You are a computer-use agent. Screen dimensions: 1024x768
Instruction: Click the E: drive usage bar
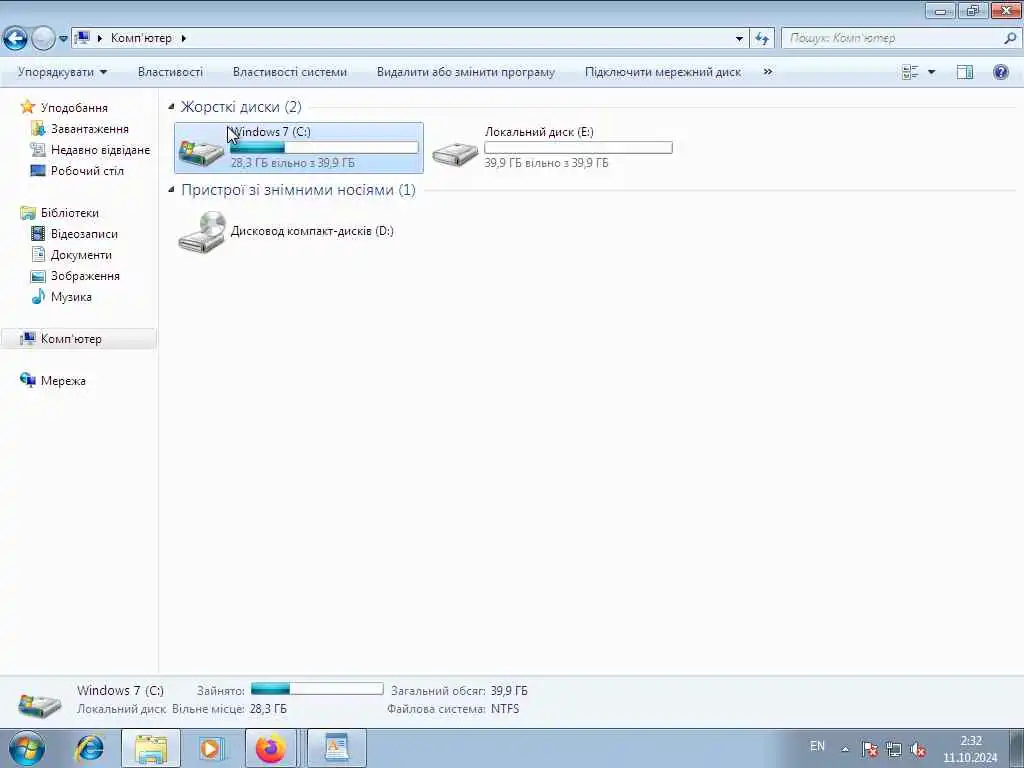pyautogui.click(x=578, y=148)
